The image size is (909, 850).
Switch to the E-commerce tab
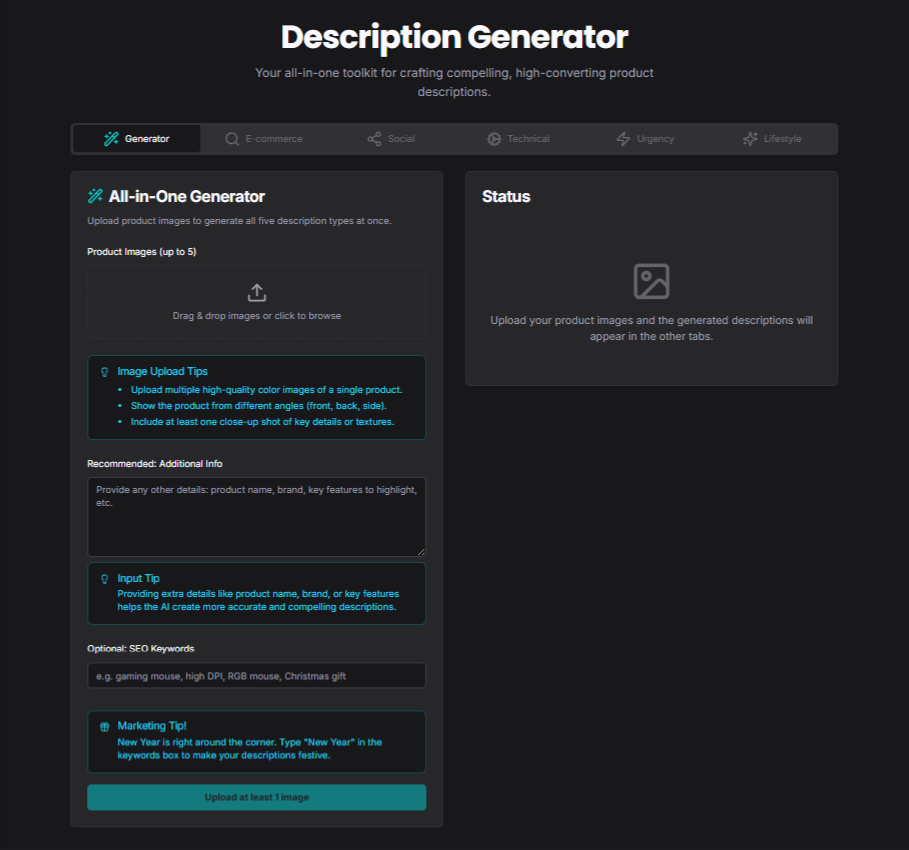(x=265, y=139)
